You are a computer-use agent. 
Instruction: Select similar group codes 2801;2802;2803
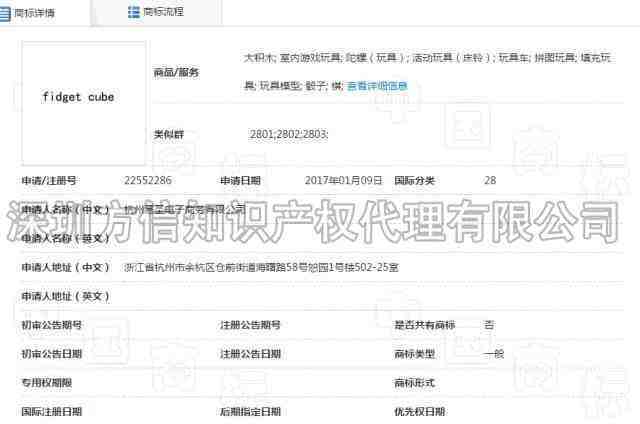click(x=289, y=134)
